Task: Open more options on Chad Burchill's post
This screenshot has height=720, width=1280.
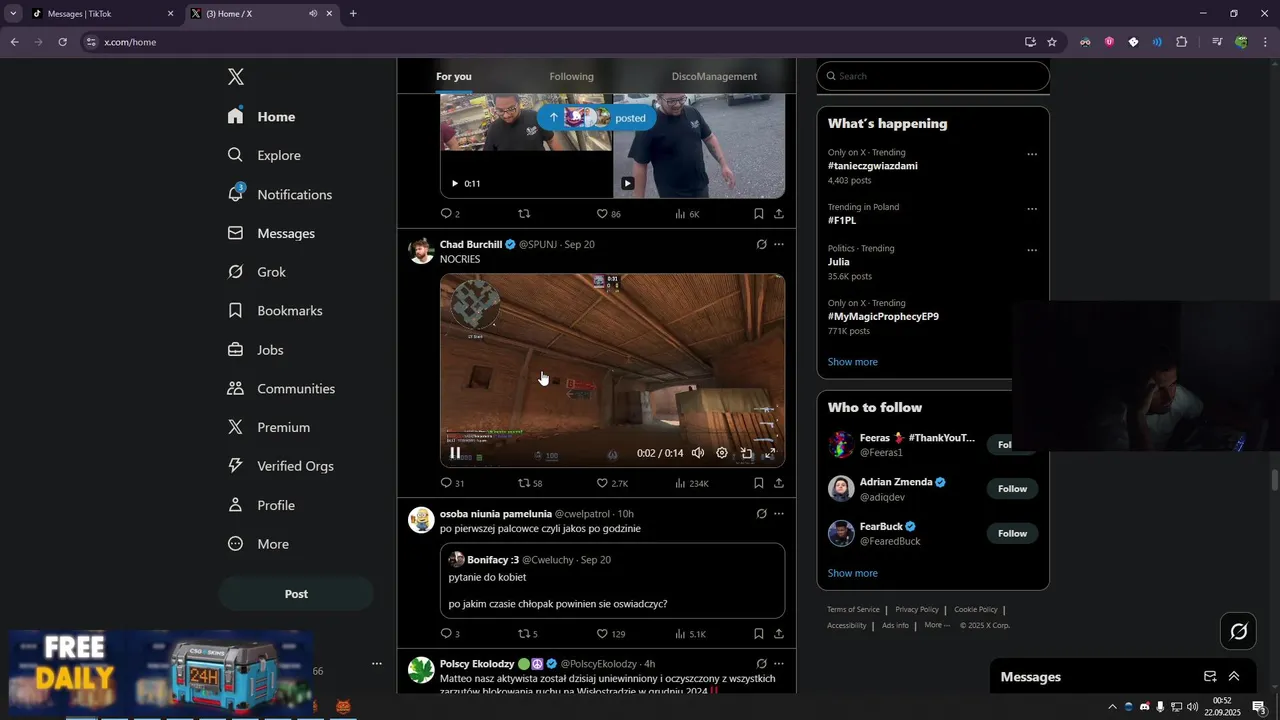Action: pos(779,244)
